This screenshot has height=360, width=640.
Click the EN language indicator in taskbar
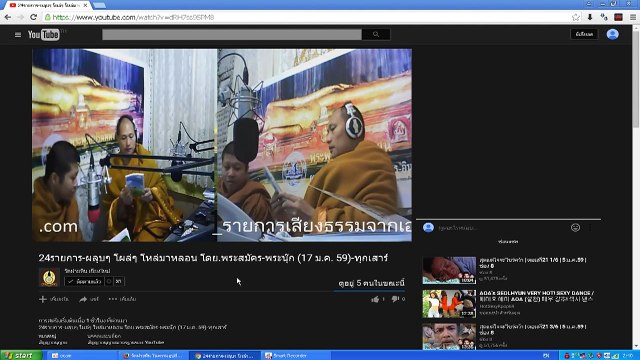point(546,356)
